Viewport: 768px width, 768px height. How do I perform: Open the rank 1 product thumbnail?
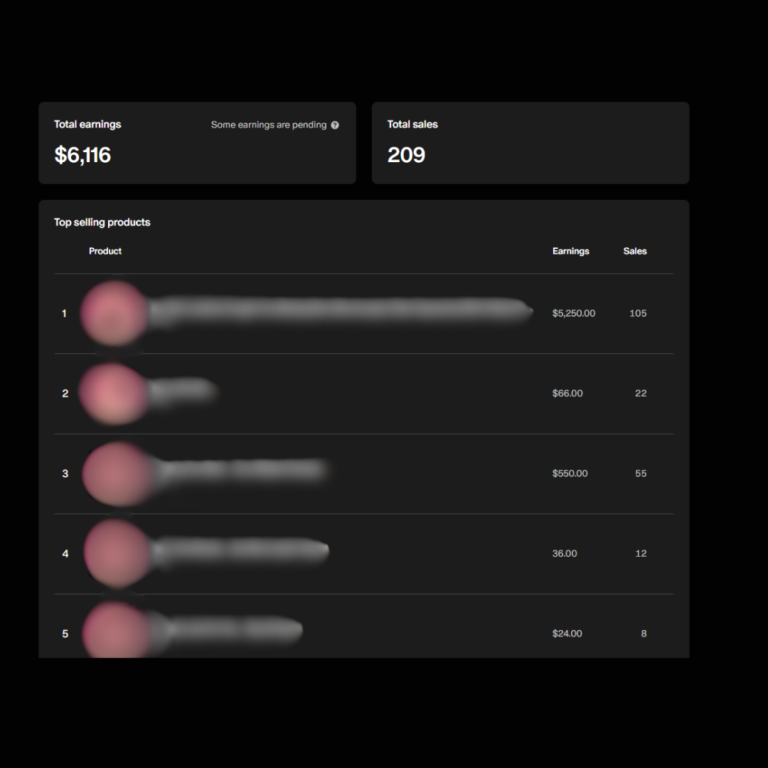tap(114, 313)
